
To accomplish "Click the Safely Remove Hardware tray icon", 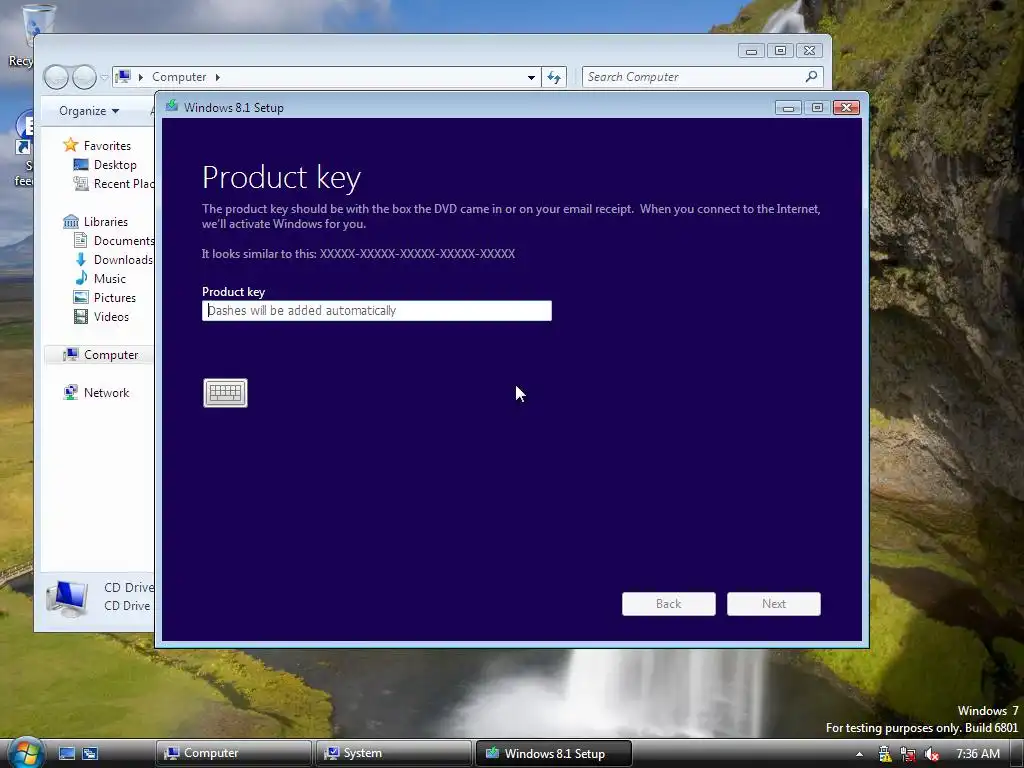I will (884, 754).
